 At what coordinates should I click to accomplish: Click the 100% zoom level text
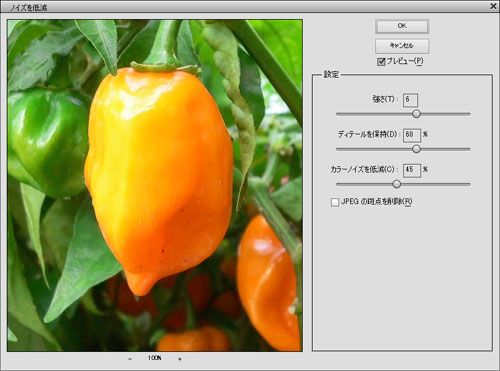tap(154, 358)
